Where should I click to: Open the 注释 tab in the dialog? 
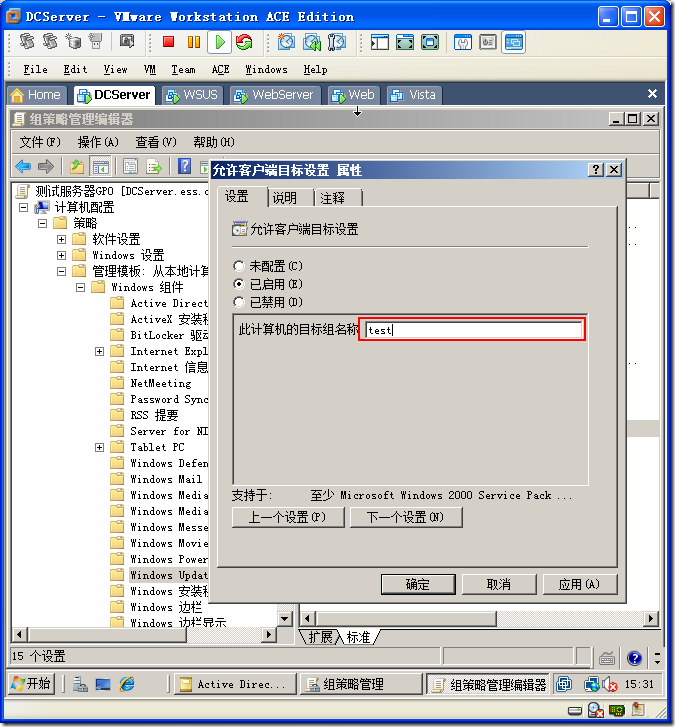338,198
